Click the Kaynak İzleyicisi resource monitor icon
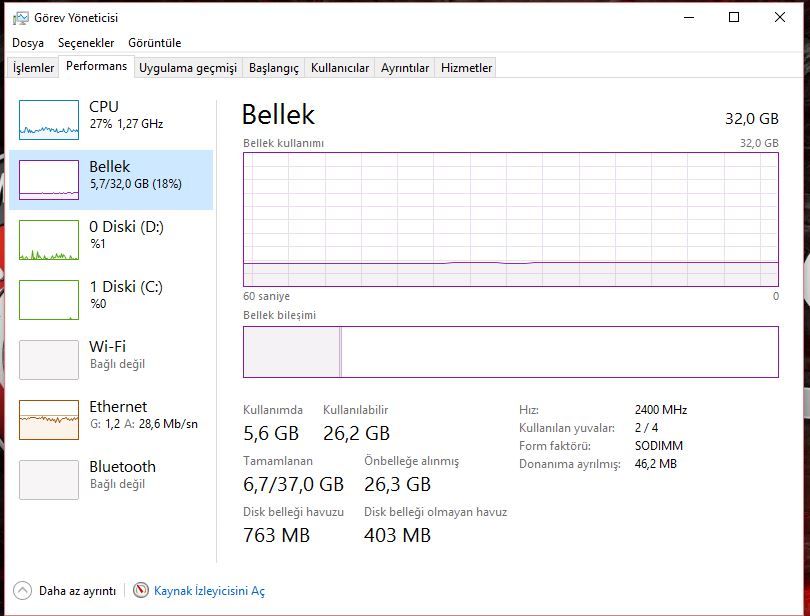The image size is (810, 616). pyautogui.click(x=141, y=591)
